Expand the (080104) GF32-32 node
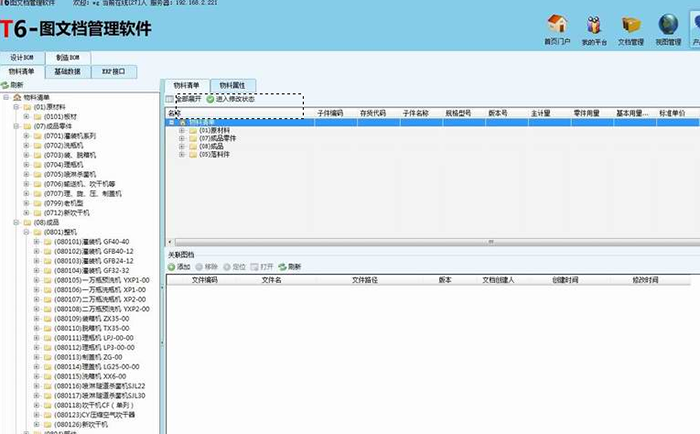Image resolution: width=700 pixels, height=434 pixels. (x=37, y=271)
